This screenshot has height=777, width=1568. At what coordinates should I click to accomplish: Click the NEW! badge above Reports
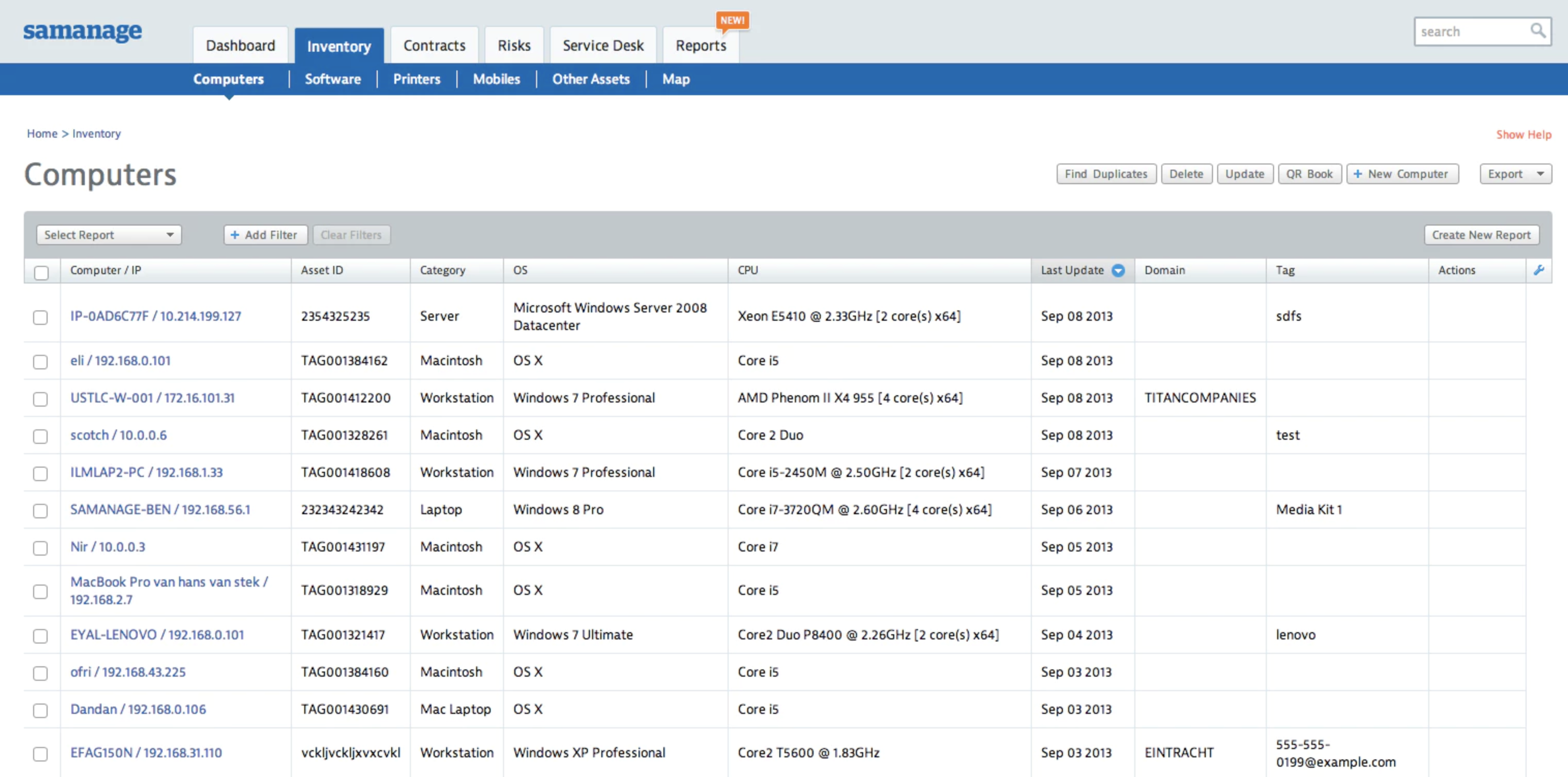click(x=732, y=20)
